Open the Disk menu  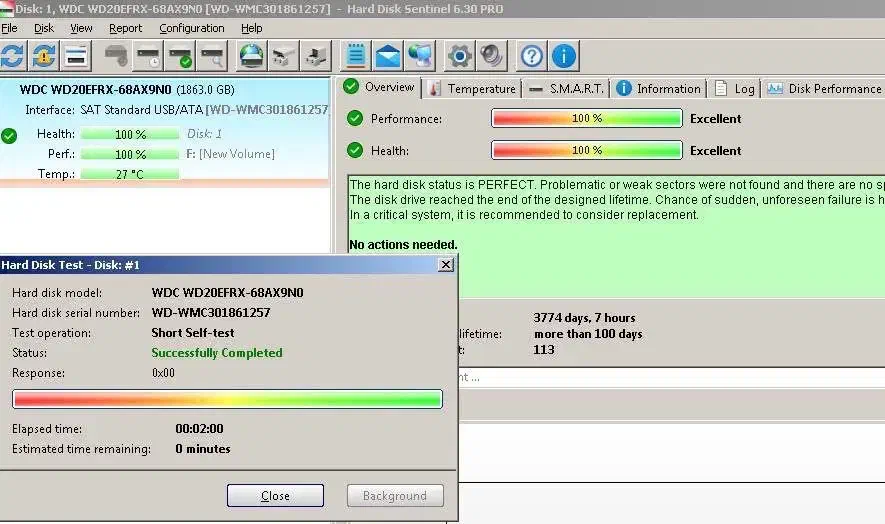(x=44, y=28)
